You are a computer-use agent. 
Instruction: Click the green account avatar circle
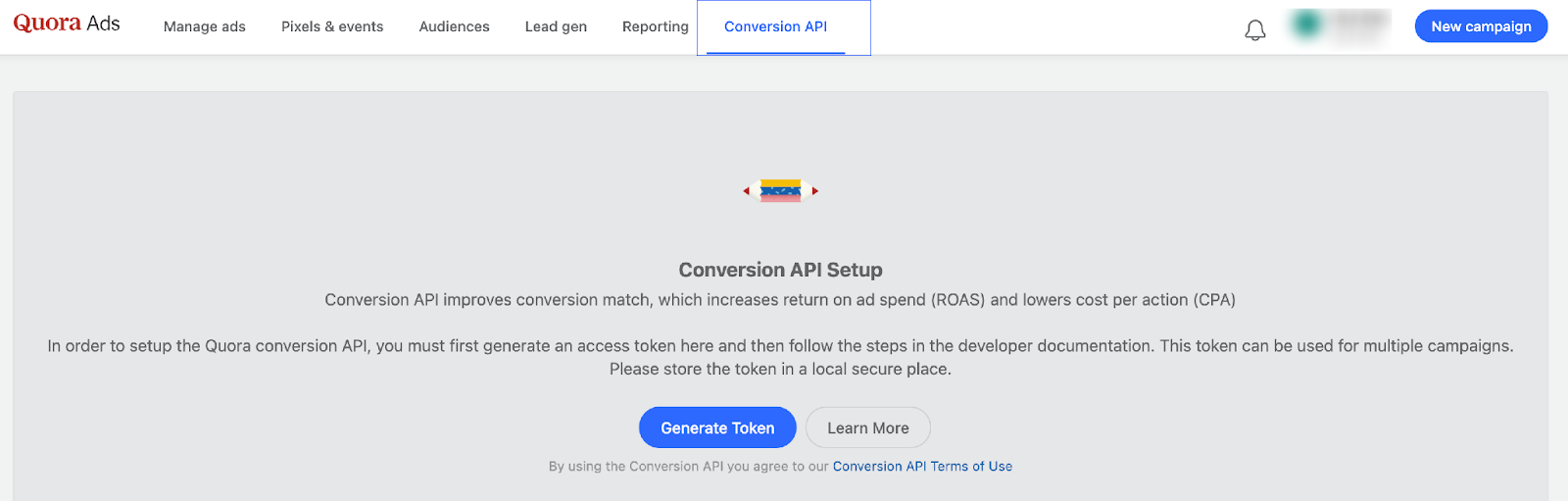(x=1307, y=25)
